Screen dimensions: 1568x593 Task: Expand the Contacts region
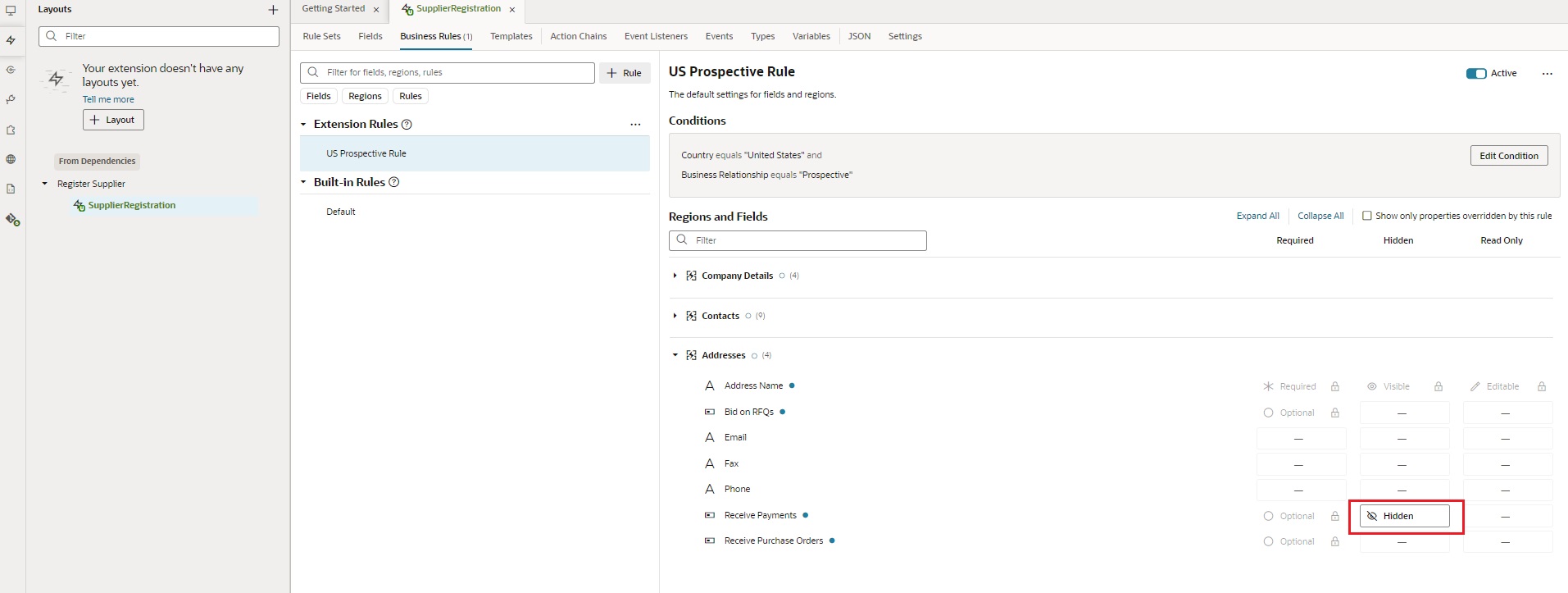675,316
